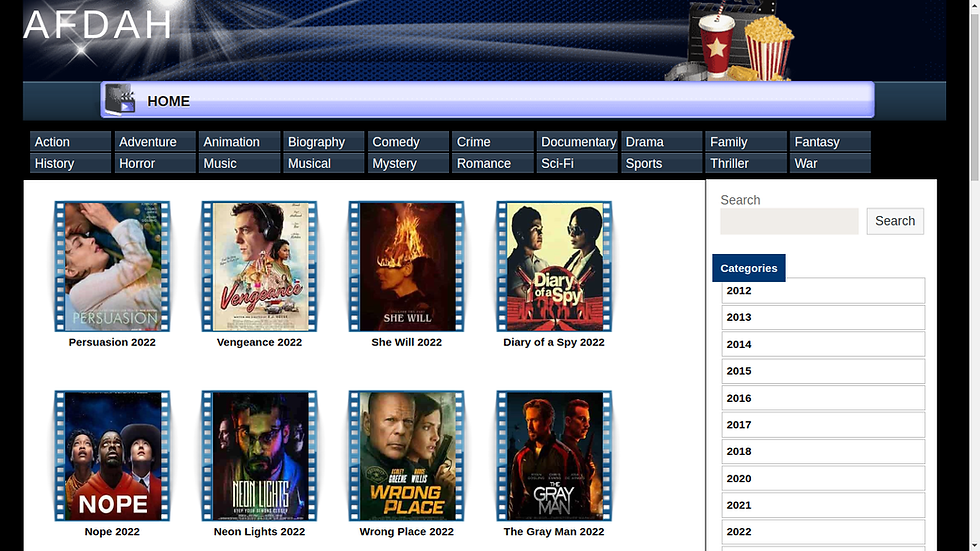The image size is (980, 551).
Task: Open the Mystery genre
Action: click(x=408, y=163)
